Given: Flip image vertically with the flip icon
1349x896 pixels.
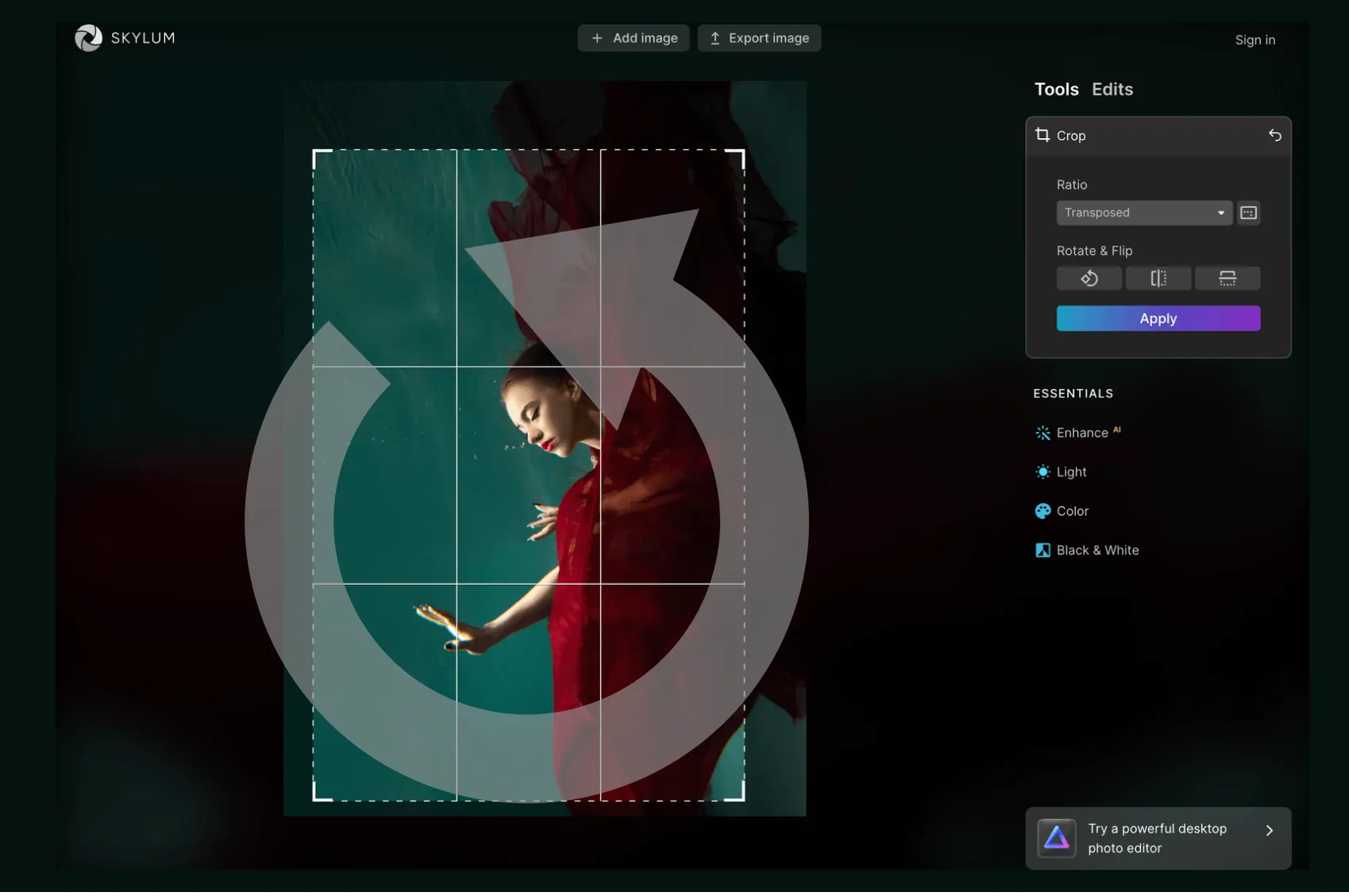Looking at the screenshot, I should coord(1228,279).
